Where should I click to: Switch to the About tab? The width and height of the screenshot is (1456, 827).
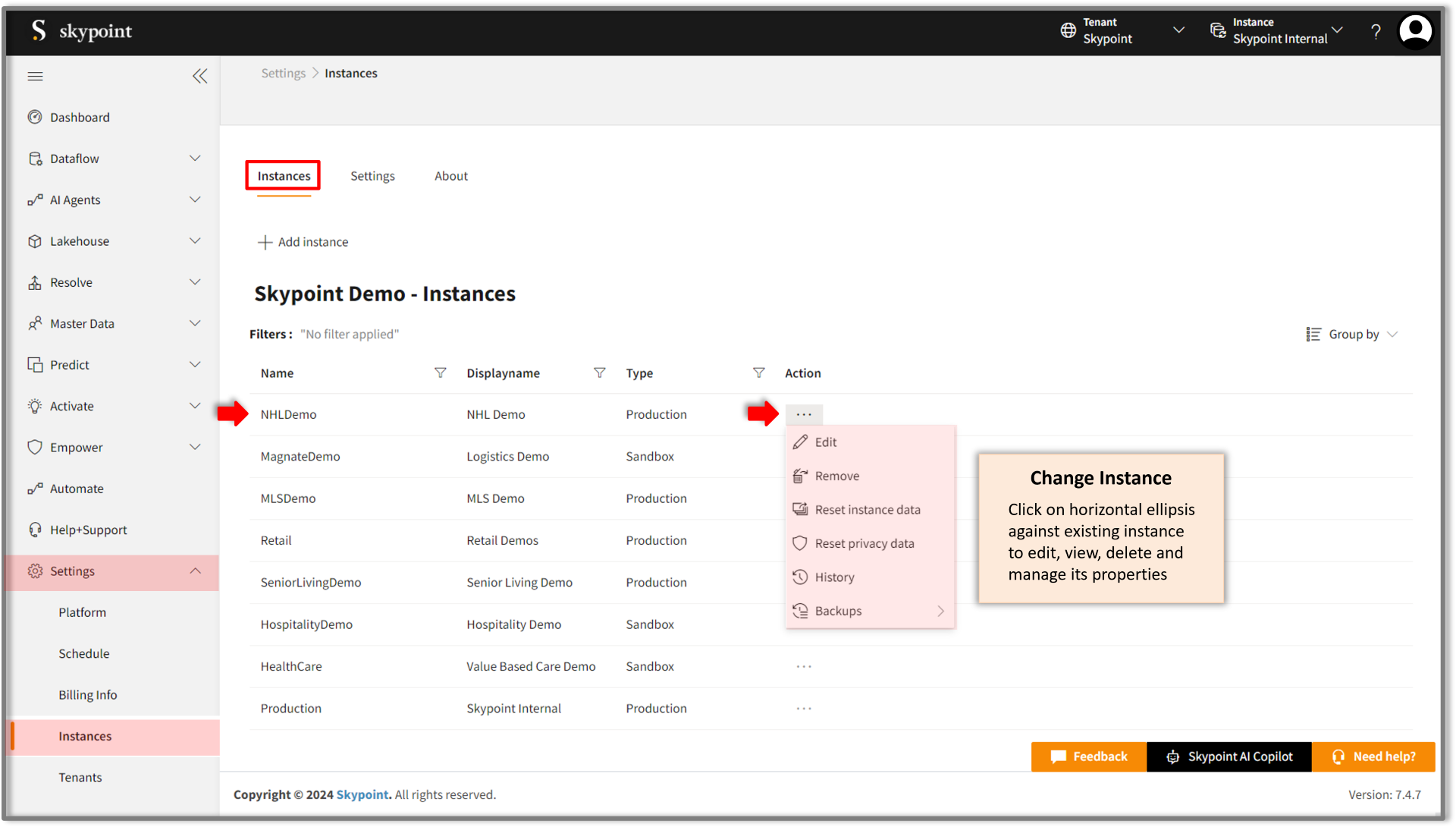[450, 176]
